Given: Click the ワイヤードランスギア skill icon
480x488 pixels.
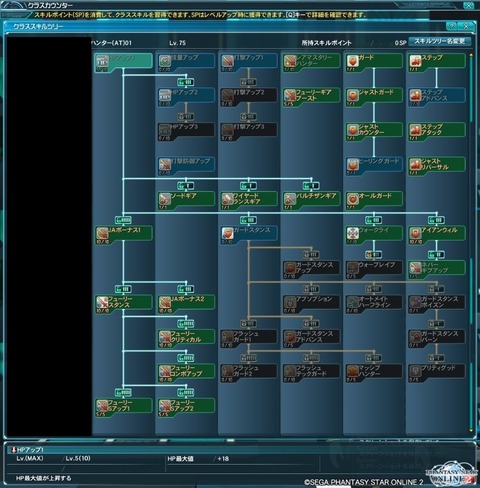Looking at the screenshot, I should pyautogui.click(x=227, y=200).
